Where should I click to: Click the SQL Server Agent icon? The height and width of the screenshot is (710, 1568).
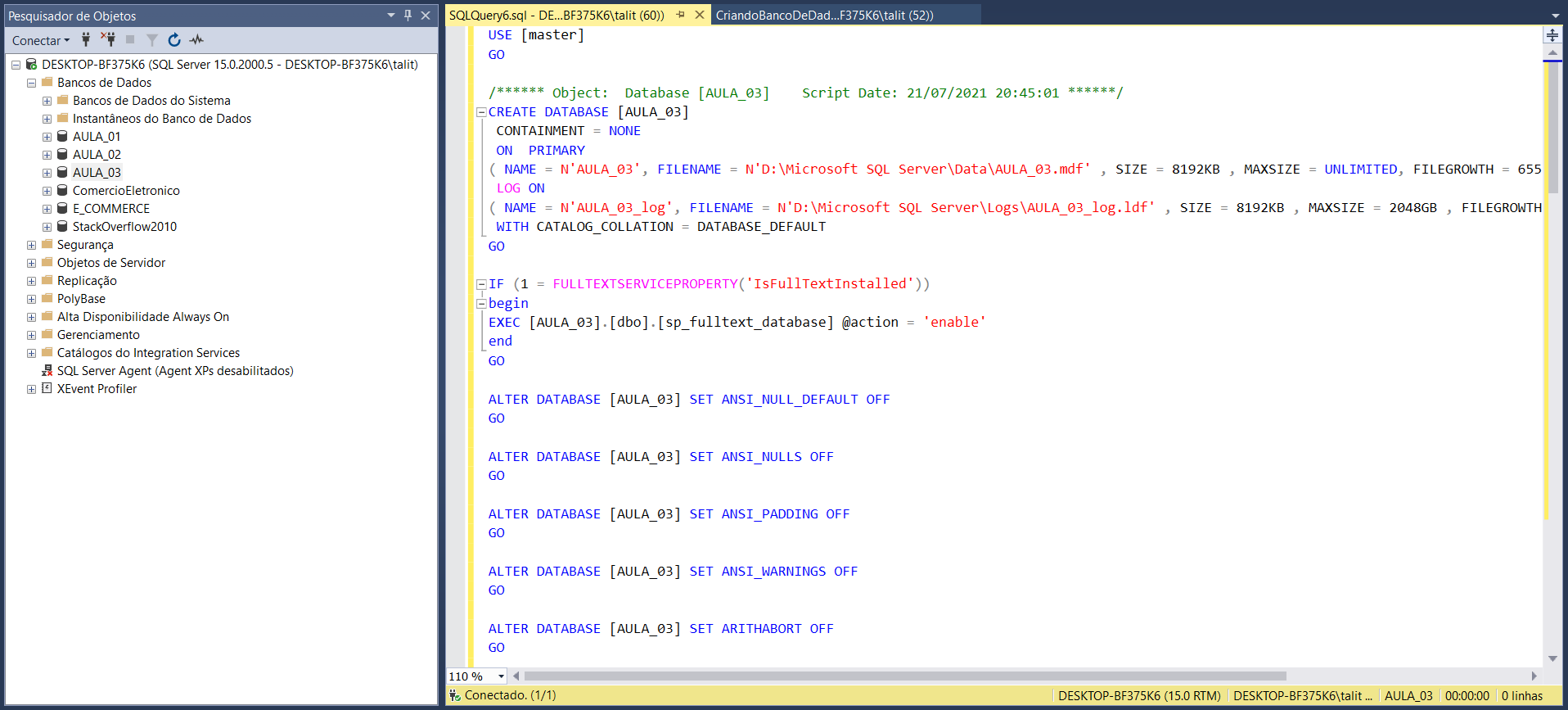click(x=47, y=371)
